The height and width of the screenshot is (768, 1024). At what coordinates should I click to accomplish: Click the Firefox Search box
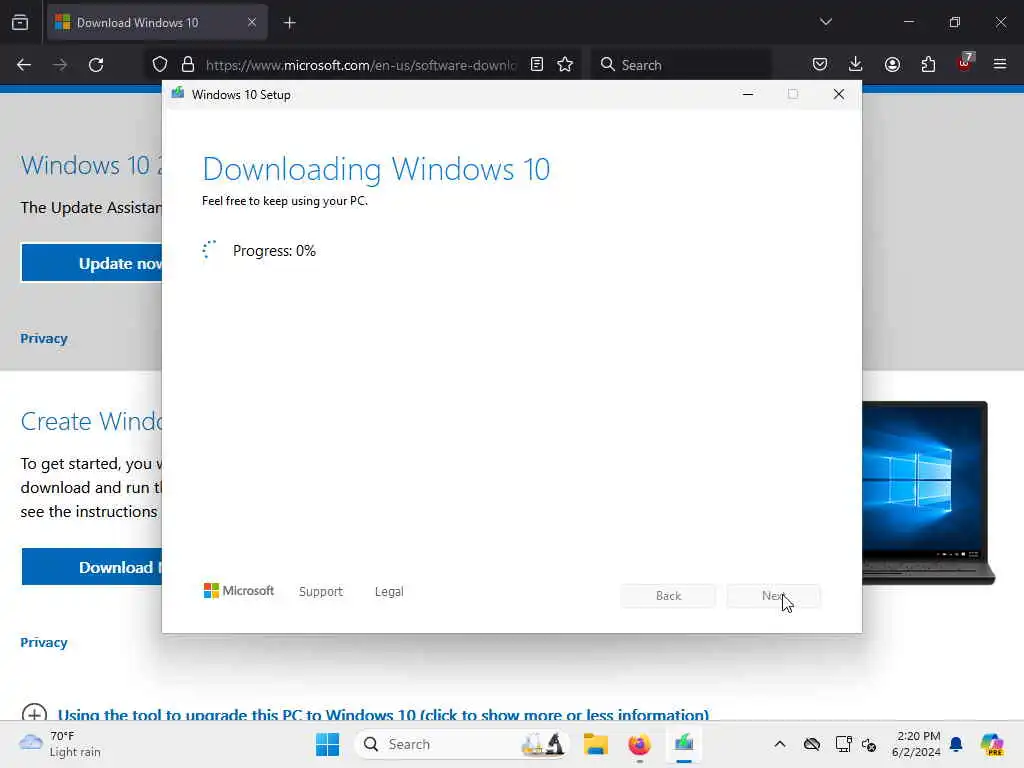click(x=680, y=65)
